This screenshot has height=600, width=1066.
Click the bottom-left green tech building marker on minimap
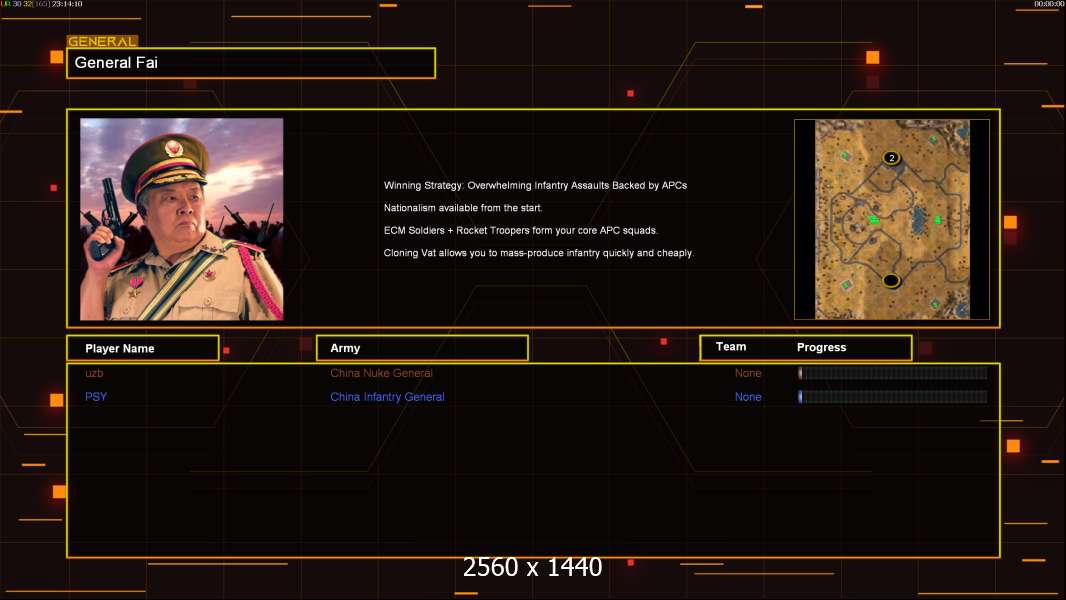[846, 285]
